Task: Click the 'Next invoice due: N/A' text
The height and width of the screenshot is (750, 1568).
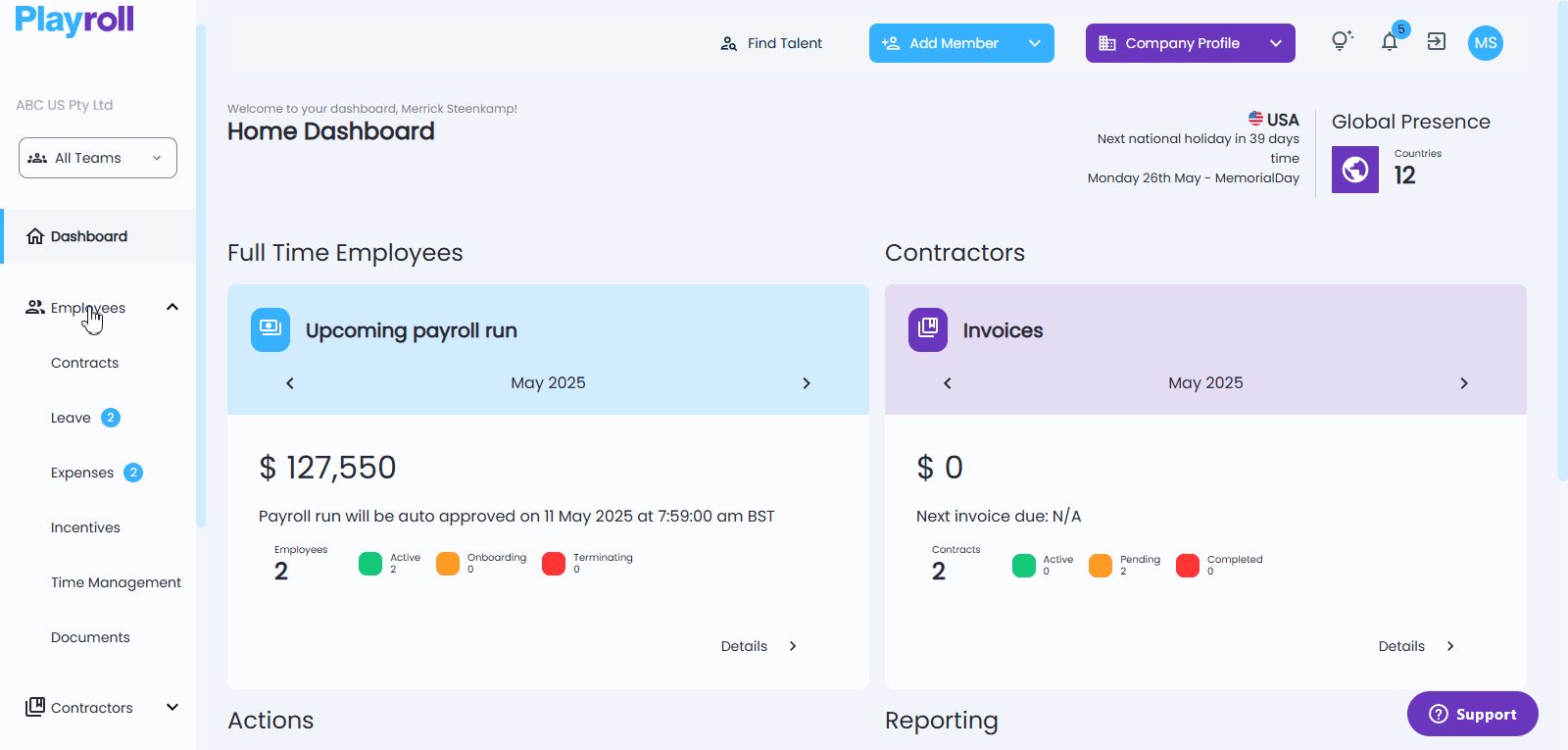Action: pos(999,517)
